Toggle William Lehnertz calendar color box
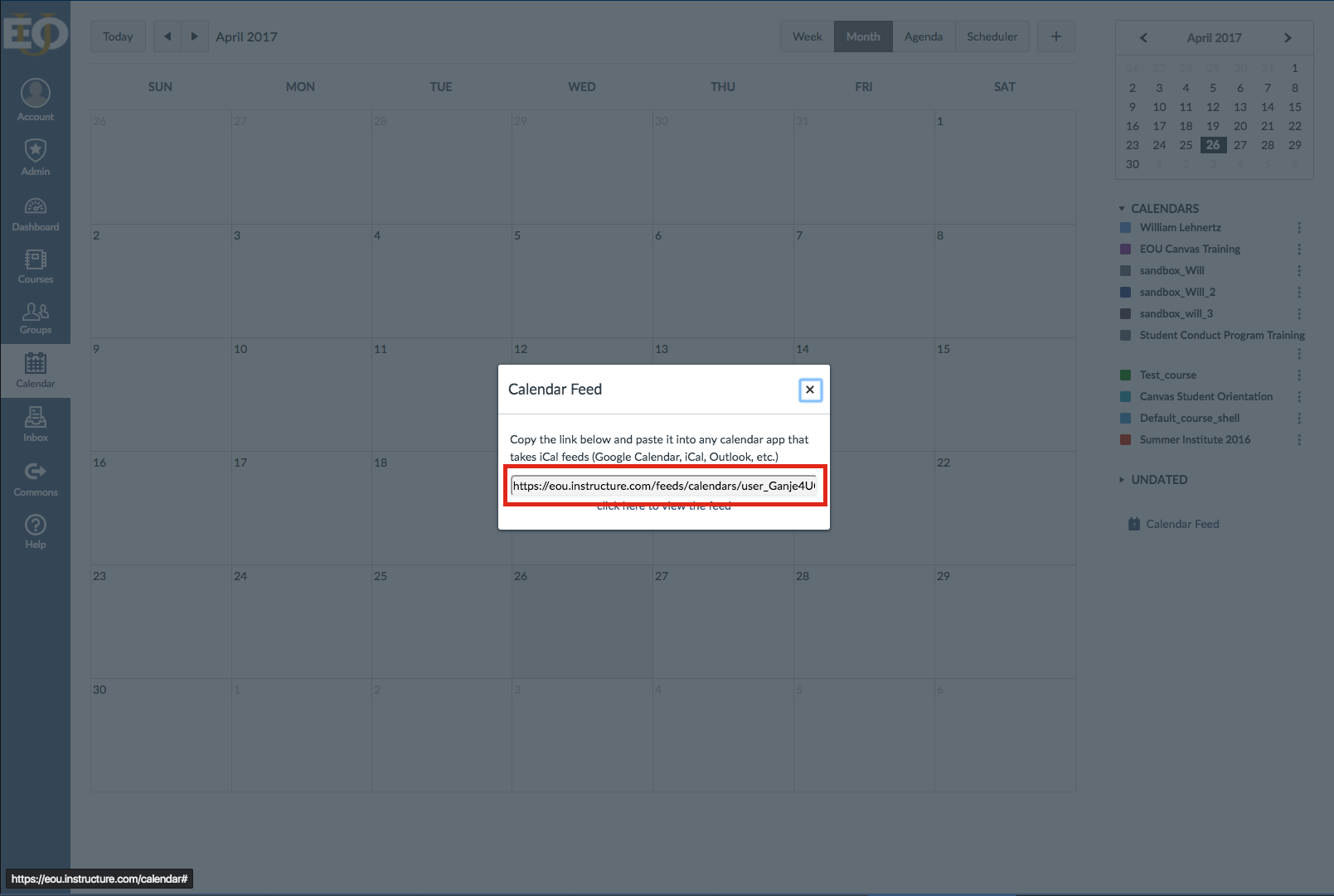This screenshot has width=1334, height=896. click(x=1125, y=227)
